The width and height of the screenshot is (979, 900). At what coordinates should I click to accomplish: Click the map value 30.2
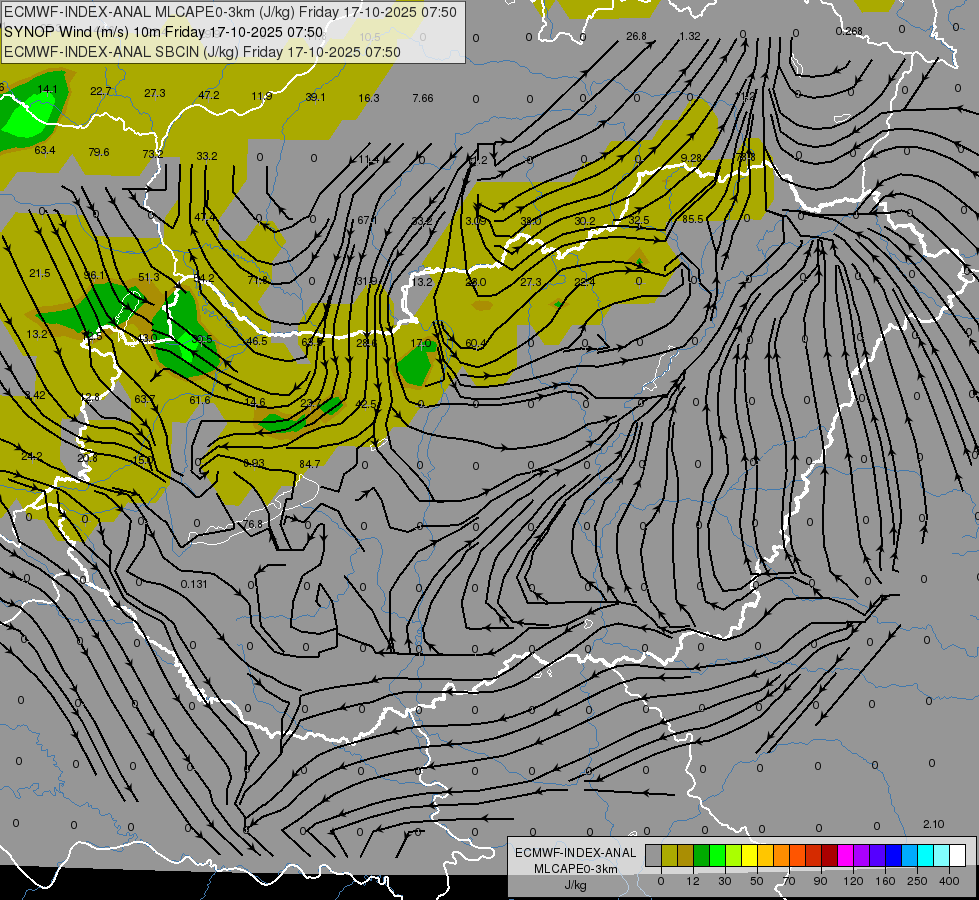tap(585, 221)
